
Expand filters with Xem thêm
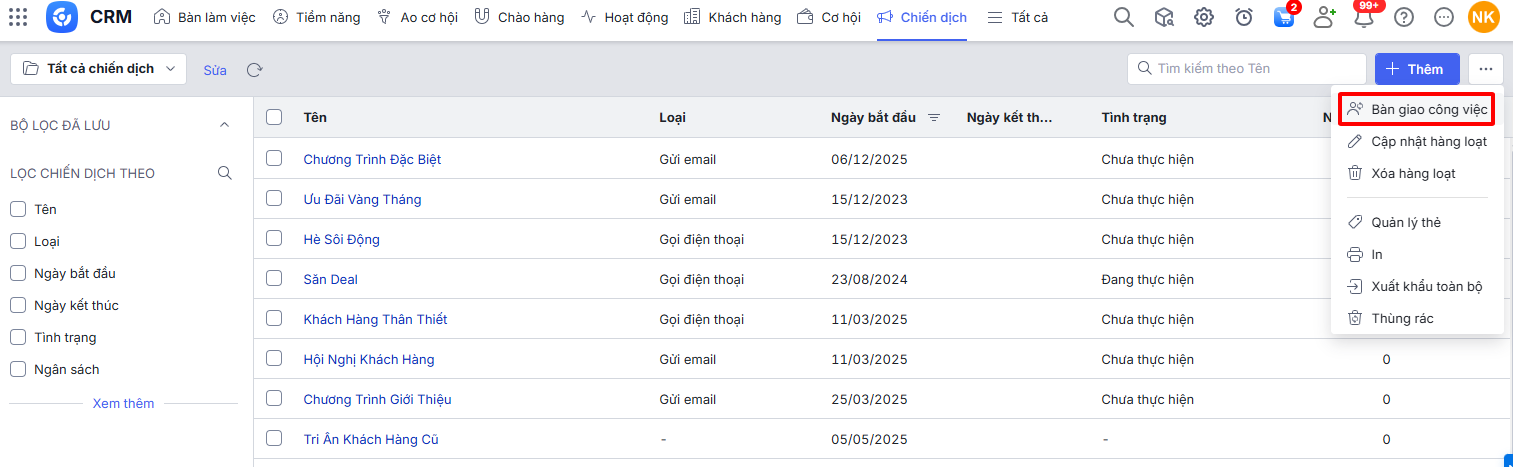123,403
